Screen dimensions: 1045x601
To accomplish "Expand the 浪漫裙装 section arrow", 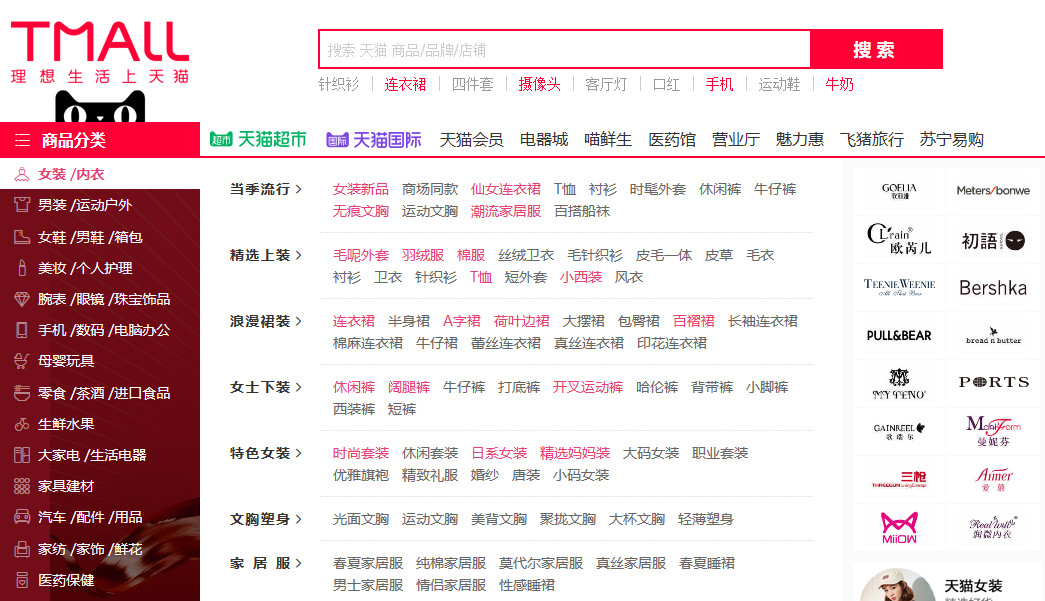I will pyautogui.click(x=299, y=321).
